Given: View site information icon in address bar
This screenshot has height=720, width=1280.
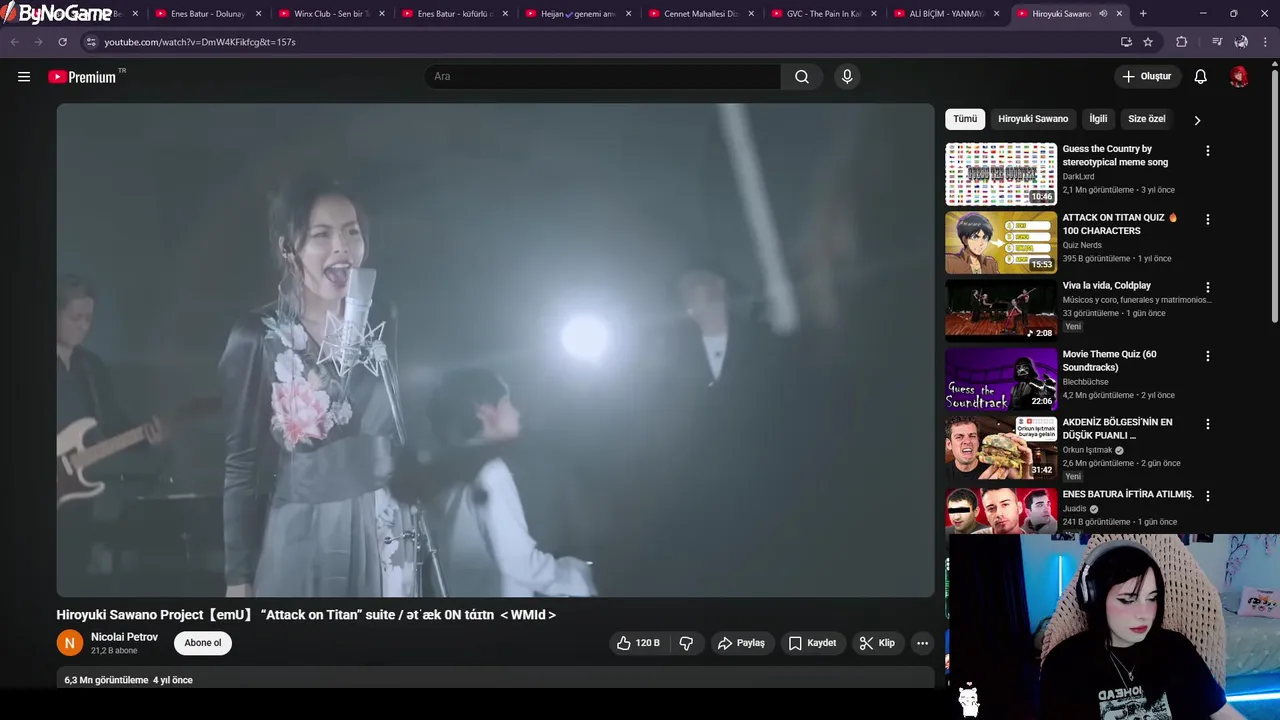Looking at the screenshot, I should click(x=91, y=42).
